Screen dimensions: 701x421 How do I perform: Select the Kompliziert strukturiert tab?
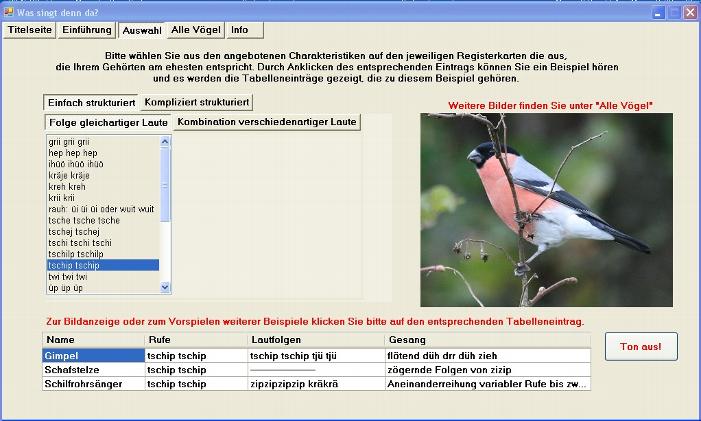[196, 102]
